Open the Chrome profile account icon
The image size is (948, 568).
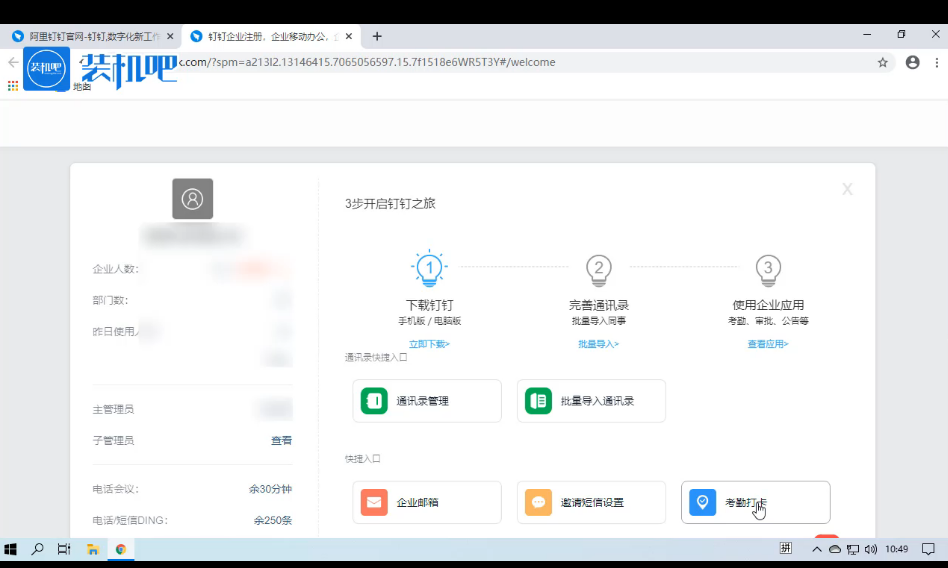[912, 62]
